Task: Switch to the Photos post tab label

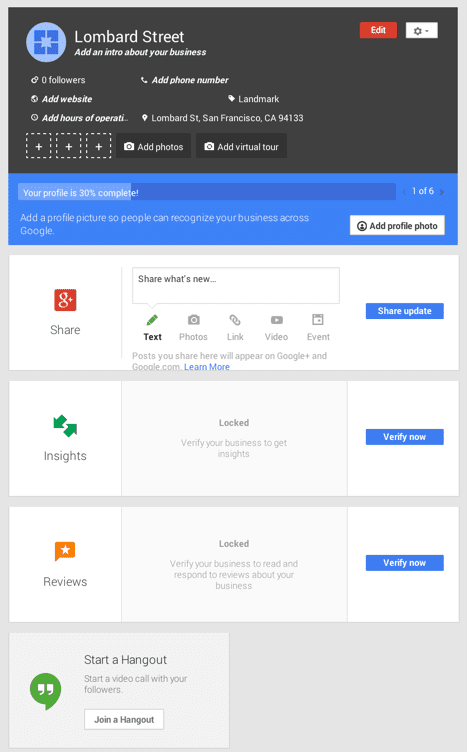Action: [193, 337]
